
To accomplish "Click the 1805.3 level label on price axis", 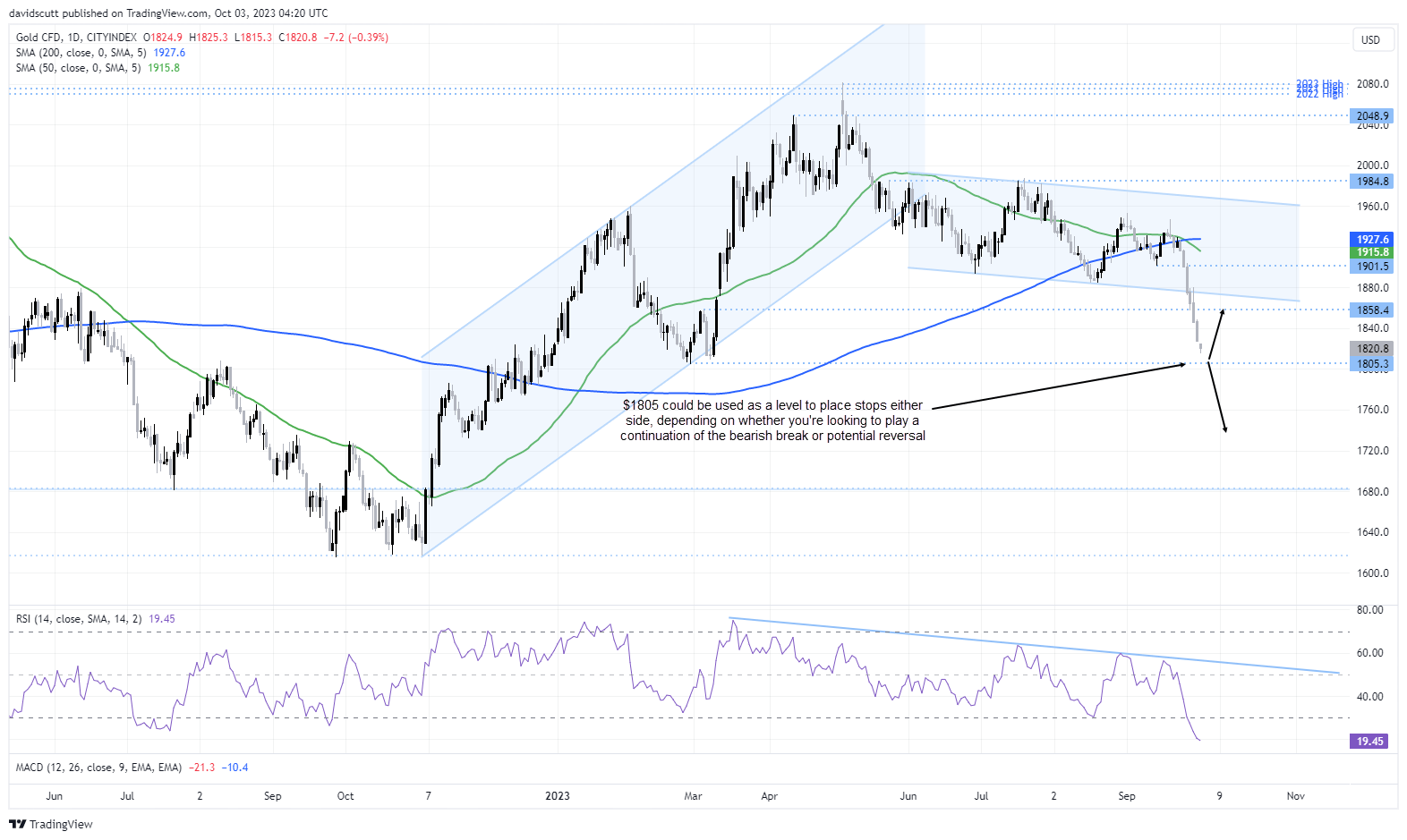I will pyautogui.click(x=1371, y=364).
